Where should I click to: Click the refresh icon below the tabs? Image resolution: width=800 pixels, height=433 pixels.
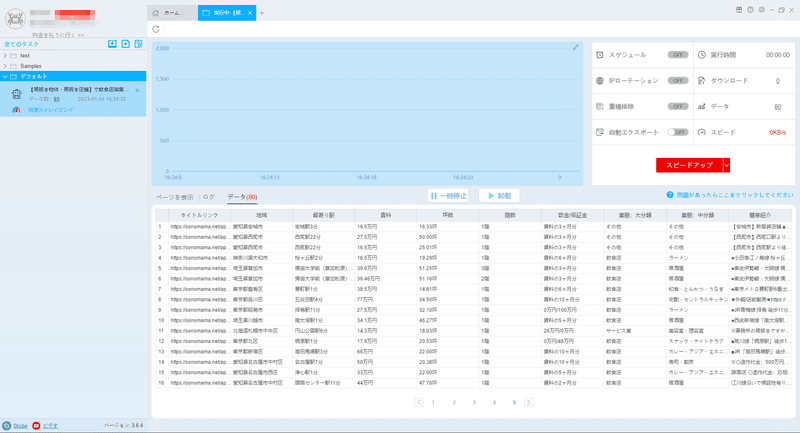[x=156, y=29]
